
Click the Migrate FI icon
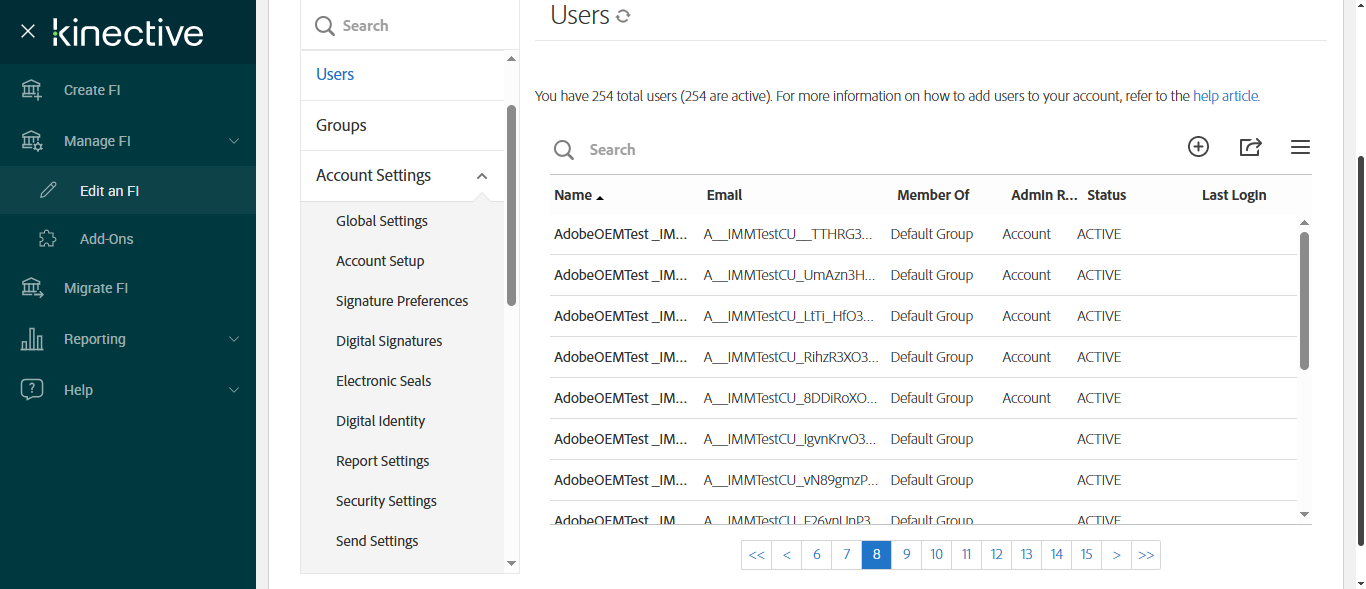[x=32, y=288]
